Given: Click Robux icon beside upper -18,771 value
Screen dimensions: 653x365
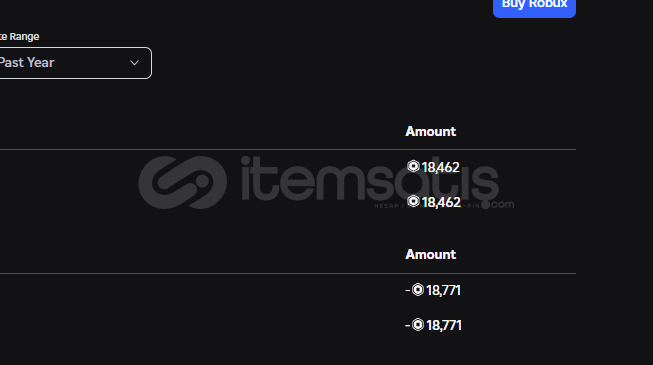Looking at the screenshot, I should tap(418, 290).
